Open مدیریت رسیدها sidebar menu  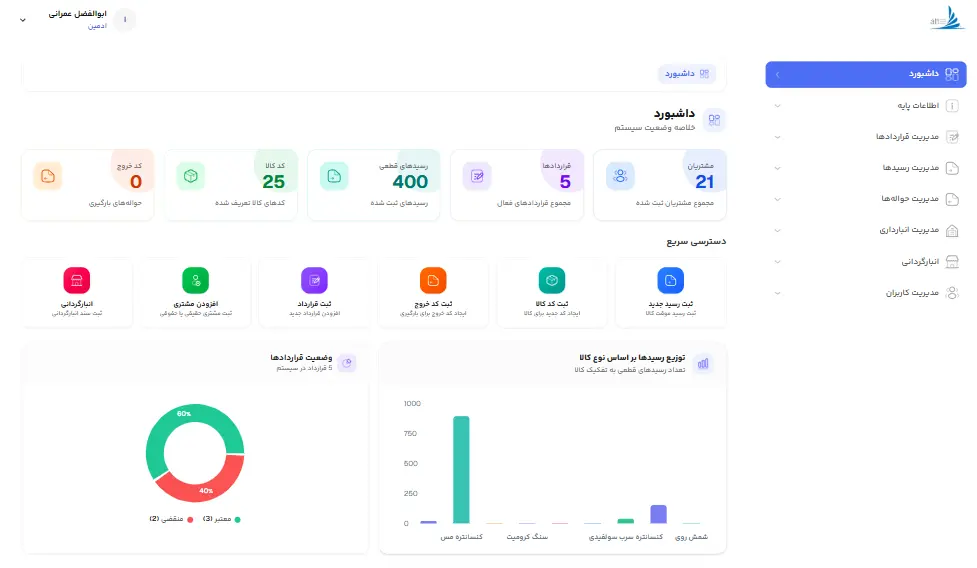click(x=865, y=168)
